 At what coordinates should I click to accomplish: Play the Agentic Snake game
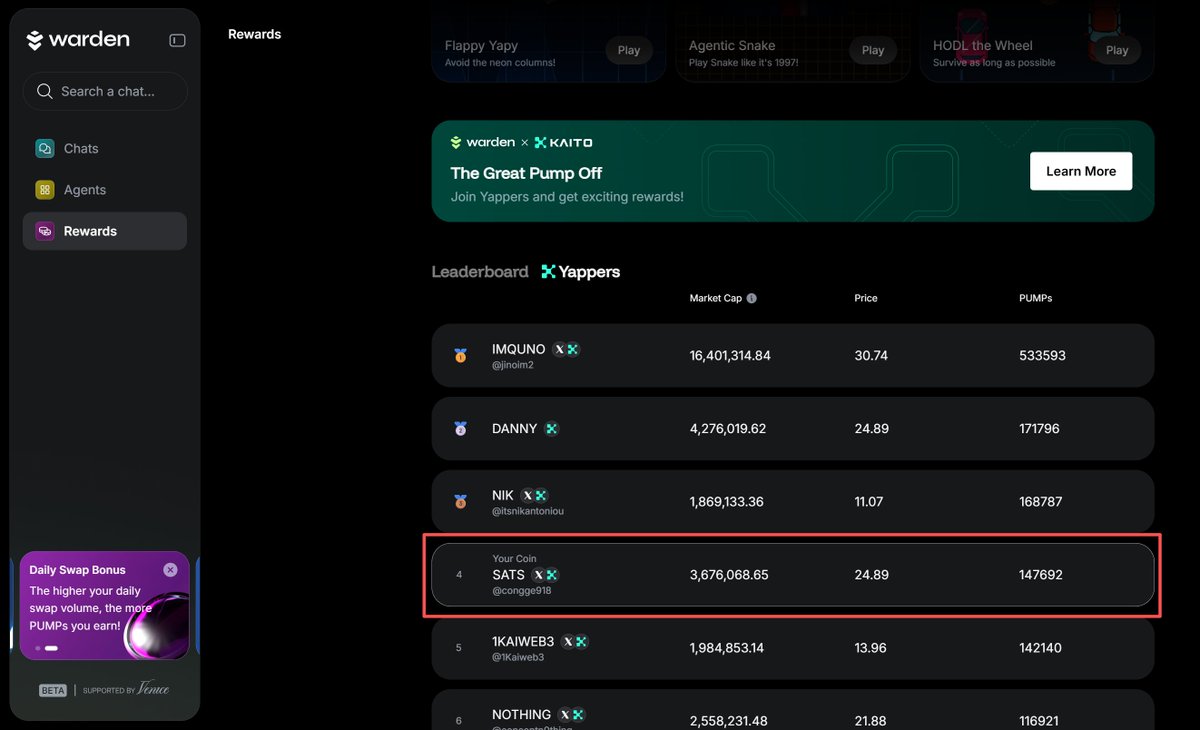[x=873, y=50]
